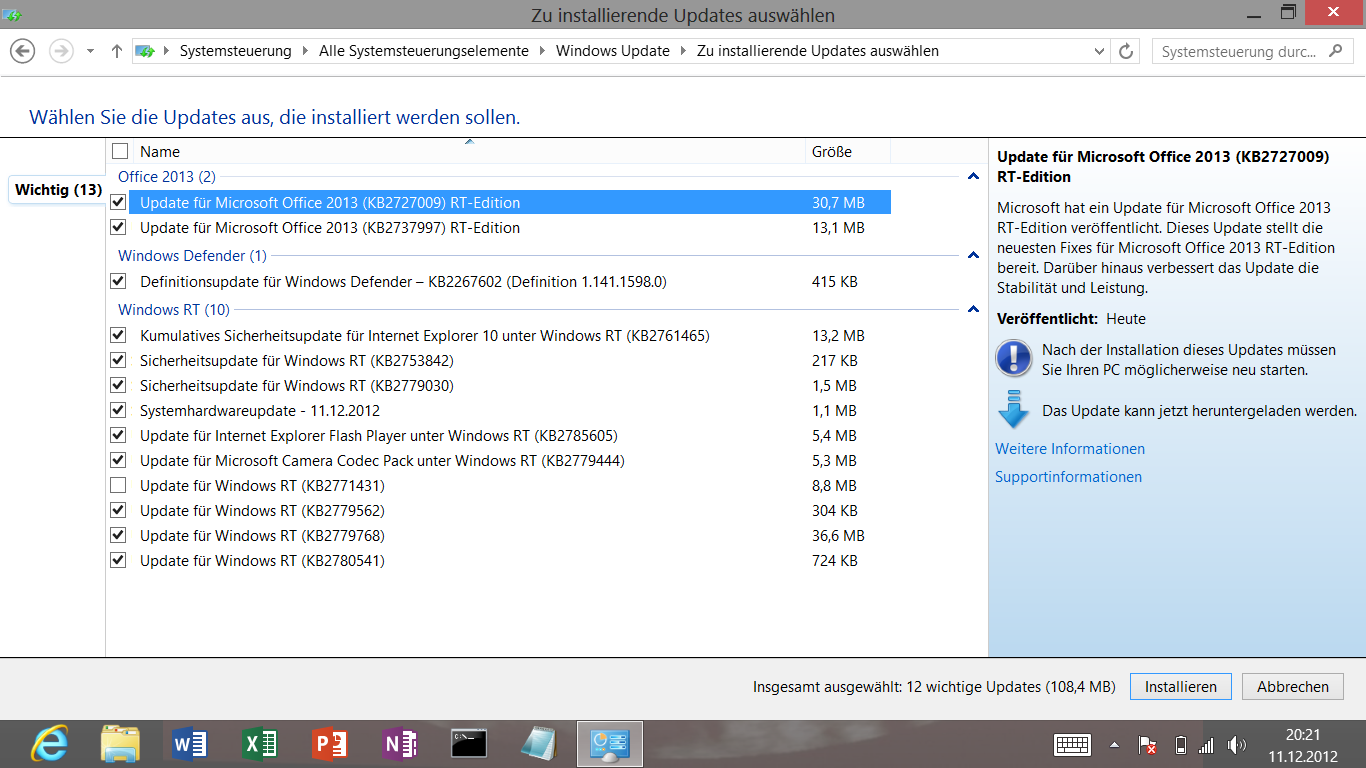Expand breadcrumb arrow after Windows Update
This screenshot has height=768, width=1366.
tap(683, 51)
